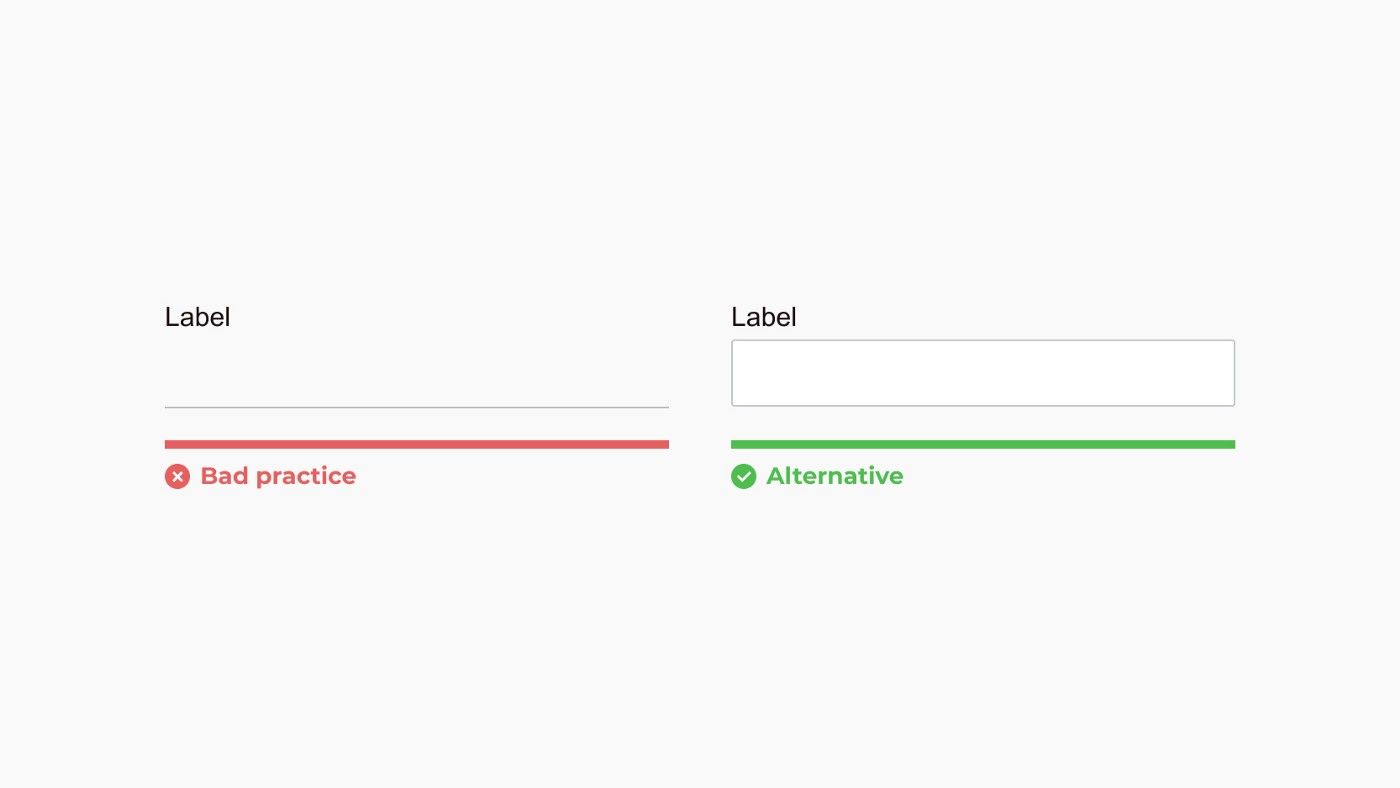Select the green "Alternative" caption text
Screen dimensions: 1400x788
835,476
